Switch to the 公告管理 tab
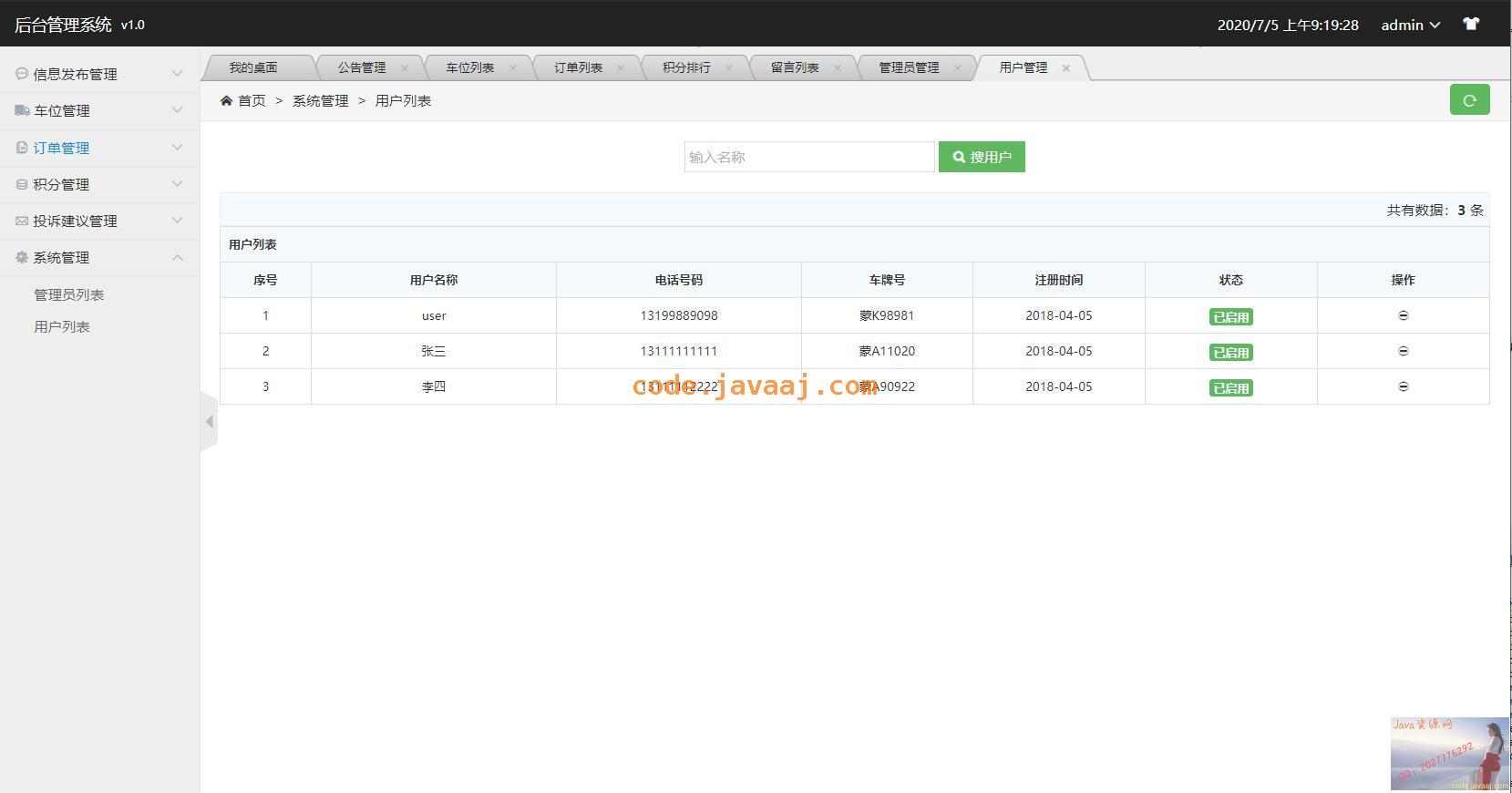The height and width of the screenshot is (793, 1512). (x=362, y=67)
